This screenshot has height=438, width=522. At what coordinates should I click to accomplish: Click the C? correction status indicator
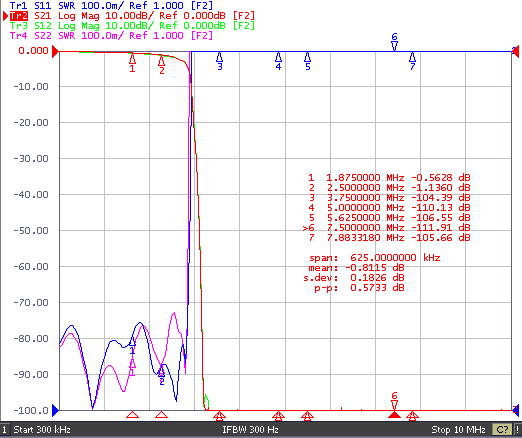pyautogui.click(x=502, y=430)
